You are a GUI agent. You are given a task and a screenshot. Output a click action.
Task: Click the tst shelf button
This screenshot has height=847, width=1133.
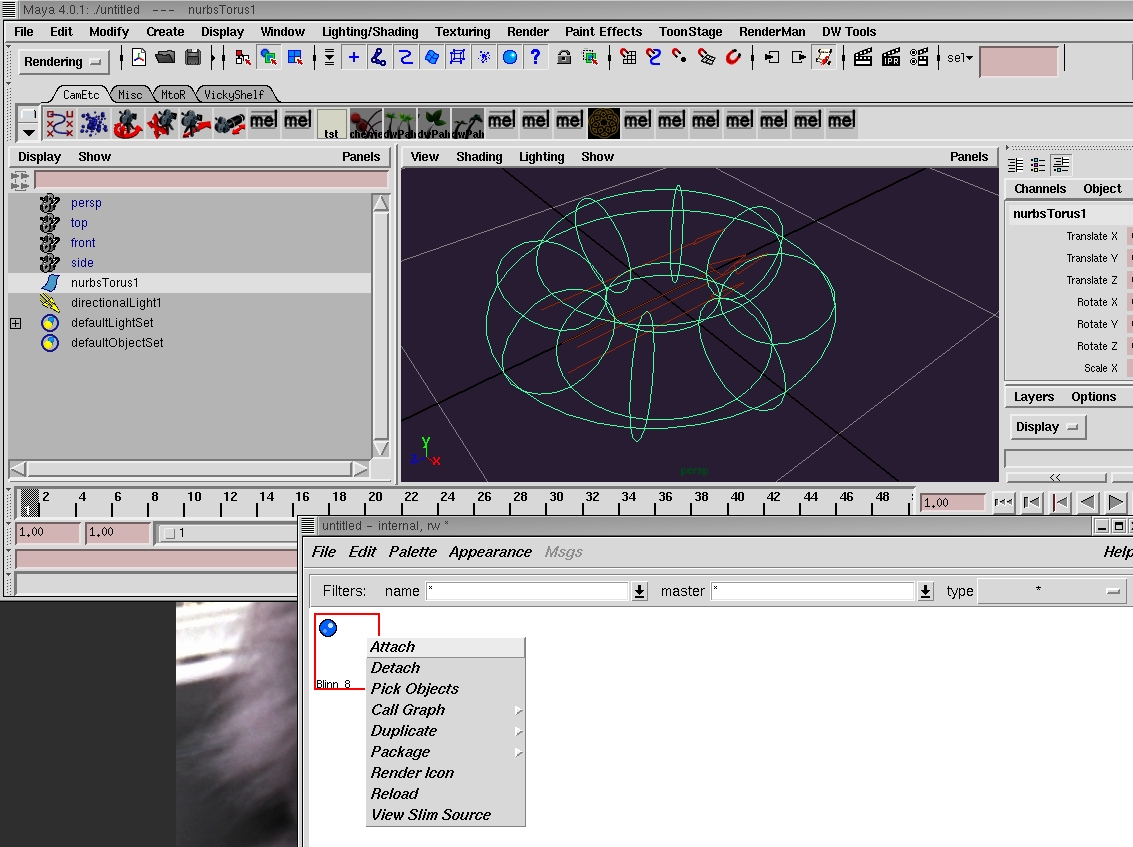pos(332,124)
